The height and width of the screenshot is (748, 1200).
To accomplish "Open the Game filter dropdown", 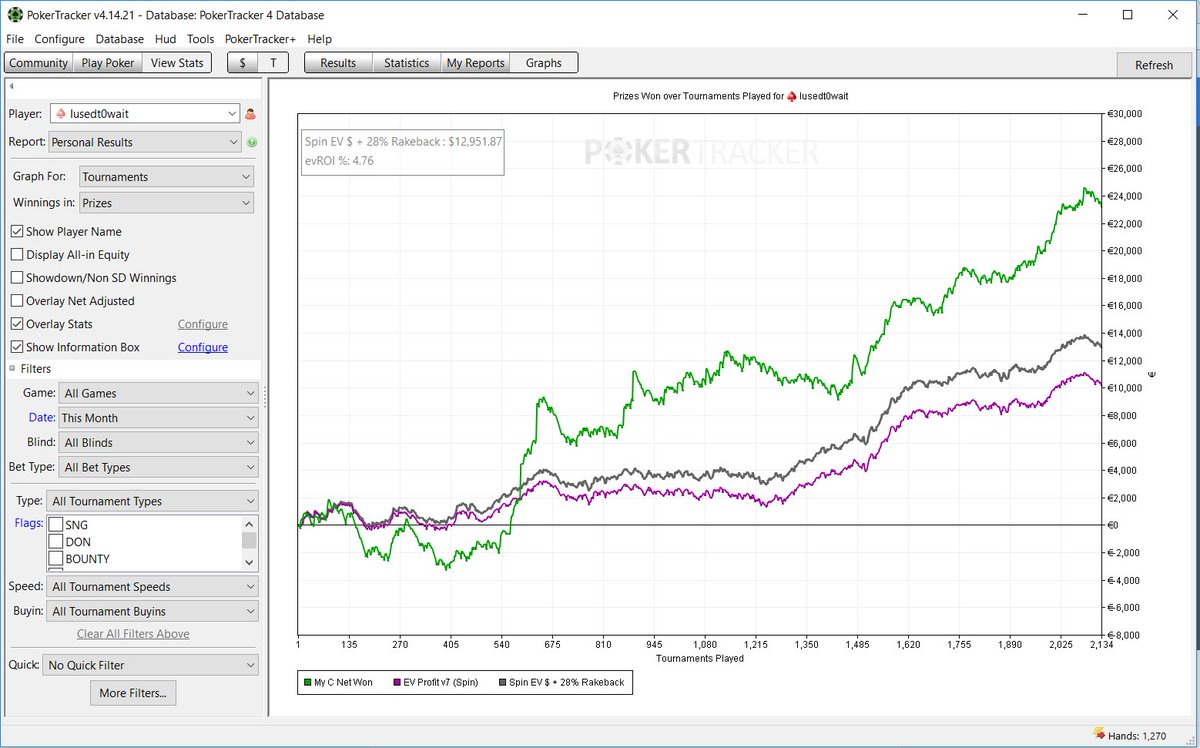I will 159,393.
